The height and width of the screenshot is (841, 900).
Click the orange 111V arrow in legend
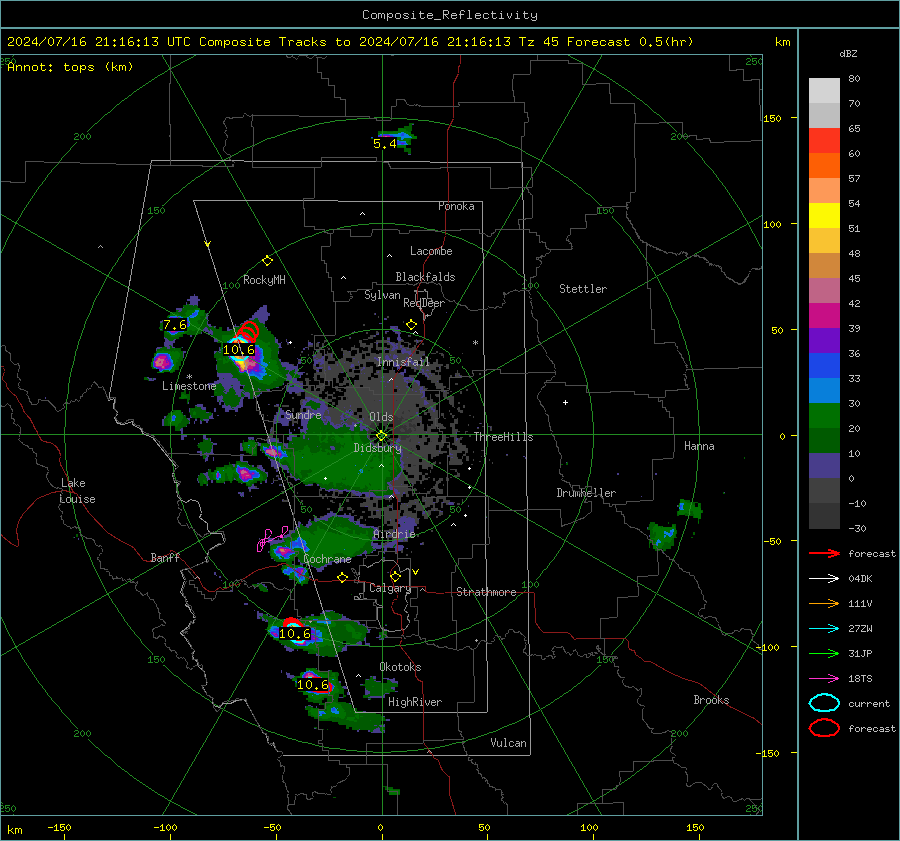[x=824, y=603]
